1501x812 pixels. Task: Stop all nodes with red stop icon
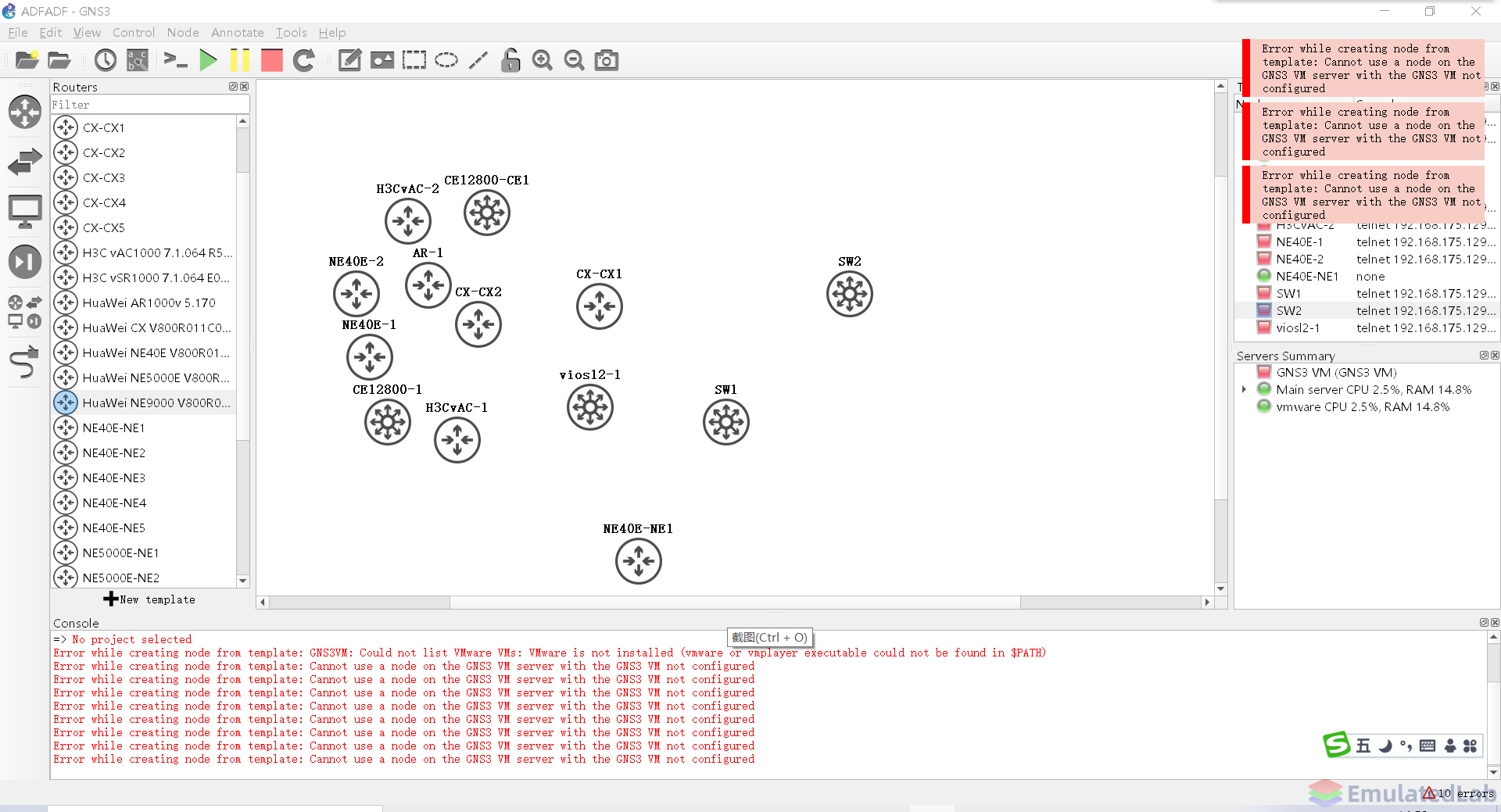pyautogui.click(x=271, y=60)
